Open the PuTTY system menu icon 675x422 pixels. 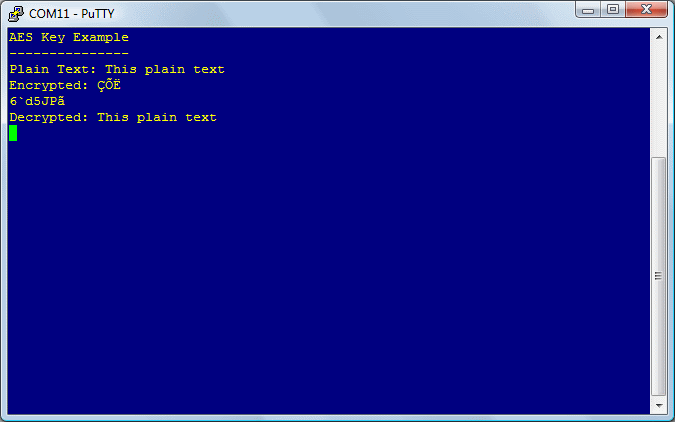pyautogui.click(x=16, y=14)
